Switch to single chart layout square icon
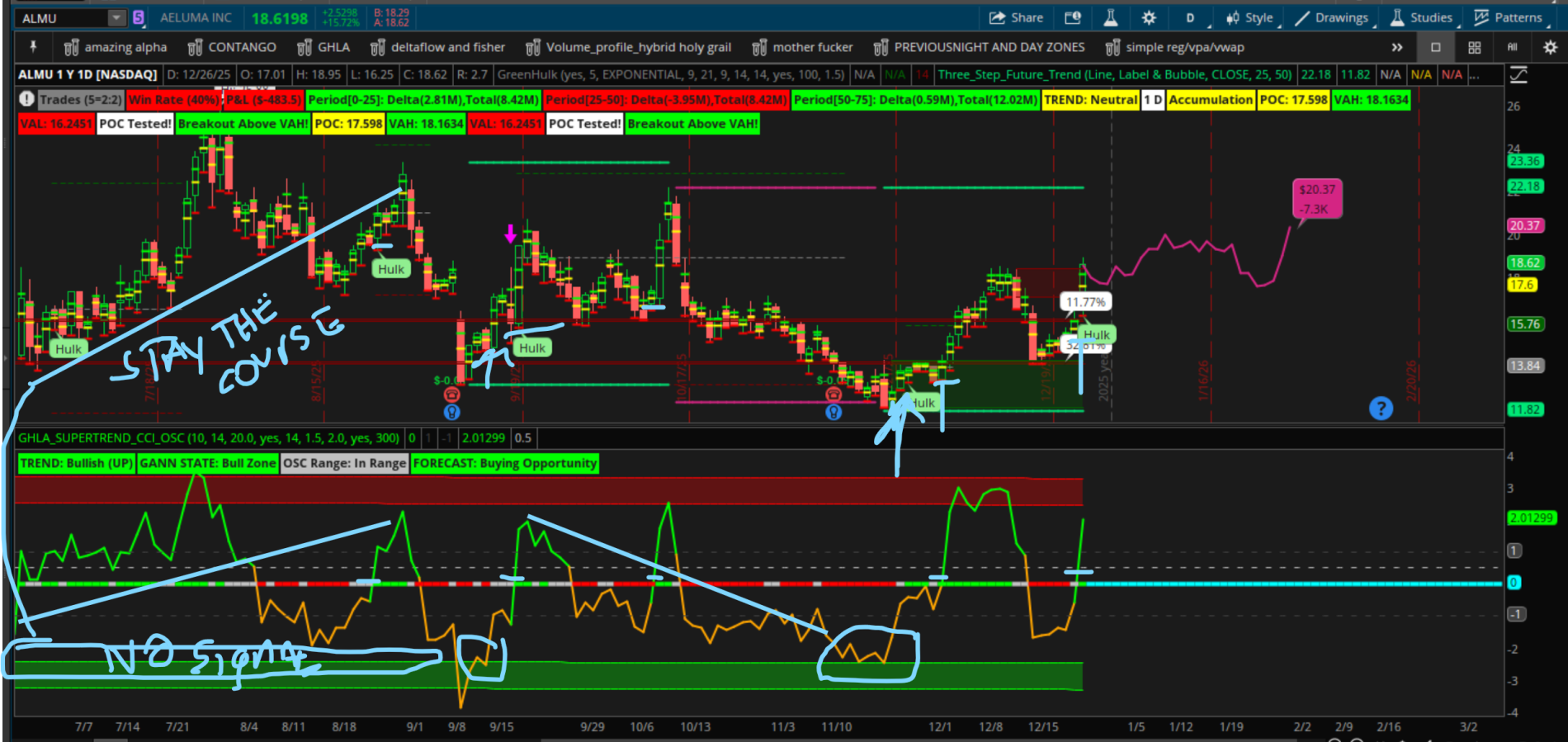This screenshot has height=742, width=1568. click(x=1436, y=47)
